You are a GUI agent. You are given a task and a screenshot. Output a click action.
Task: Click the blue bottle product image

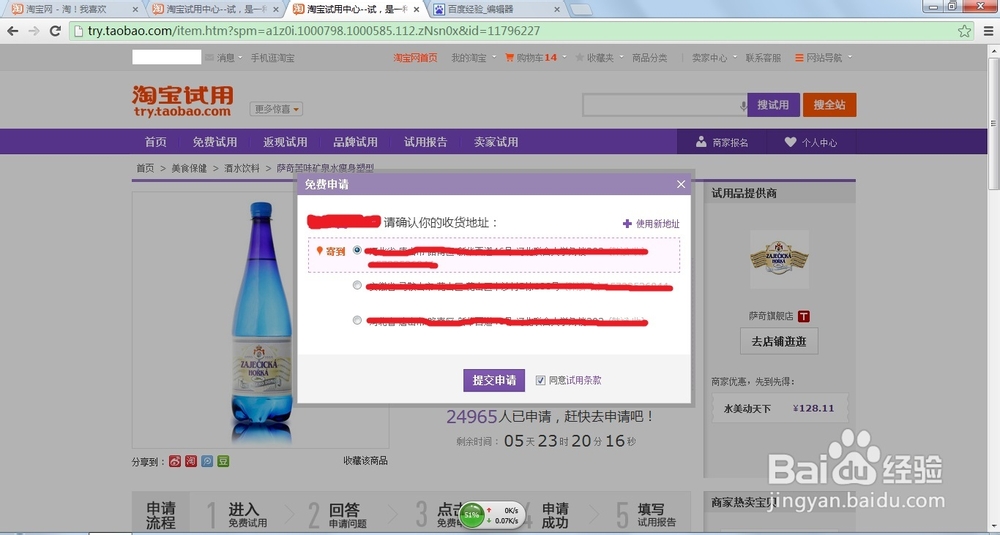261,322
